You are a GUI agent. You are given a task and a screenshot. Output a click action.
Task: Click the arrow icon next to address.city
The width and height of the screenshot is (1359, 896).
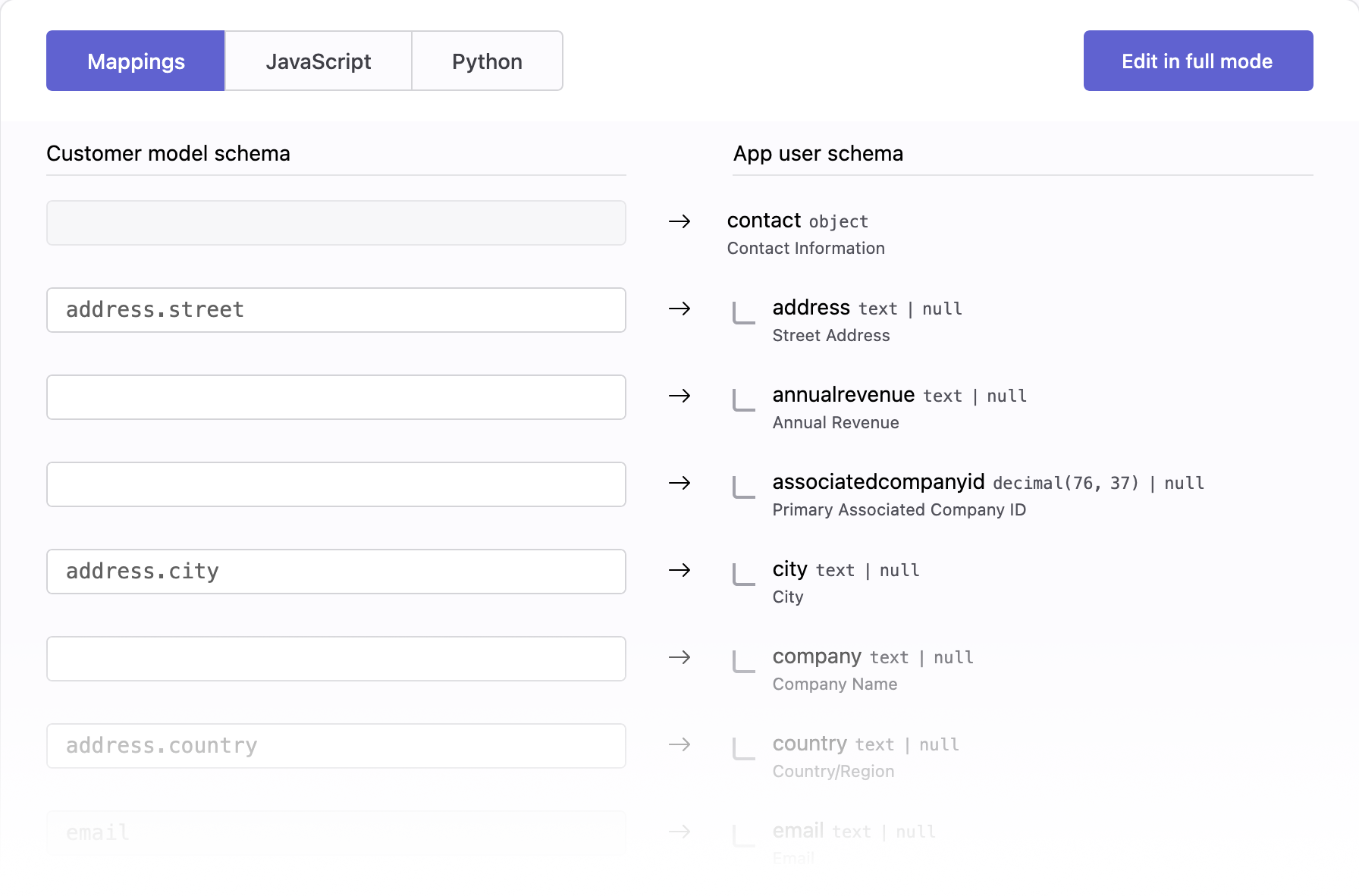click(x=679, y=570)
